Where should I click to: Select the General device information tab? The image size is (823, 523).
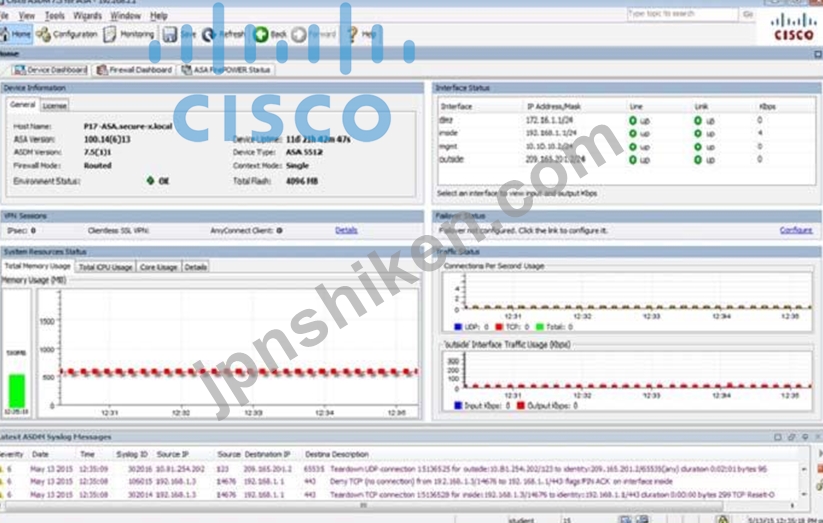[x=23, y=105]
